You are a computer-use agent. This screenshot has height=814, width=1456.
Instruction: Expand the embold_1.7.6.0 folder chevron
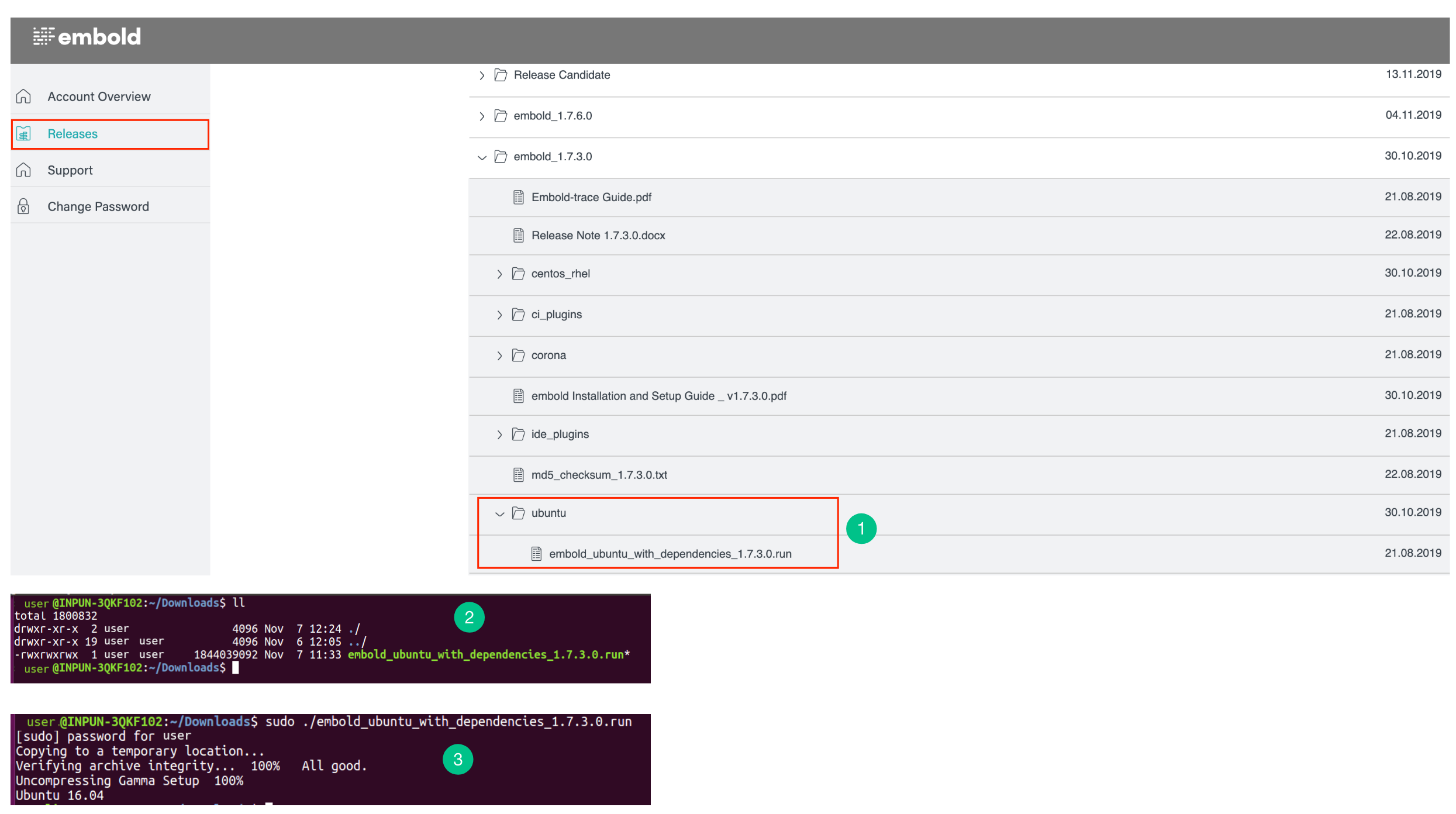(482, 116)
